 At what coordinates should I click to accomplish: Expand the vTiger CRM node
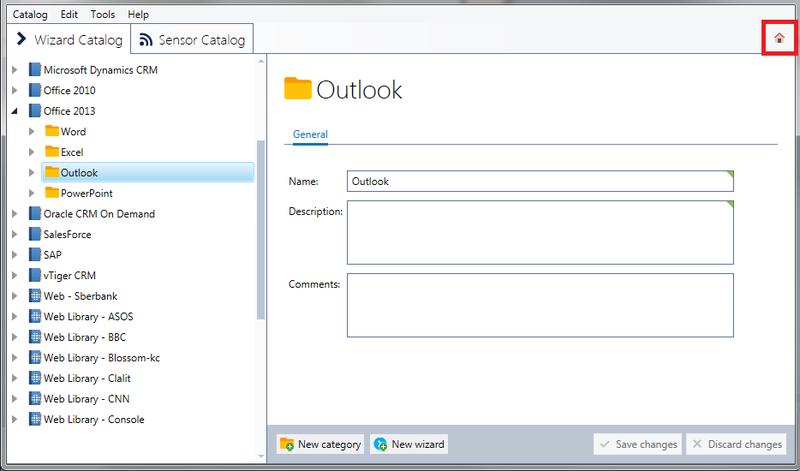tap(15, 275)
